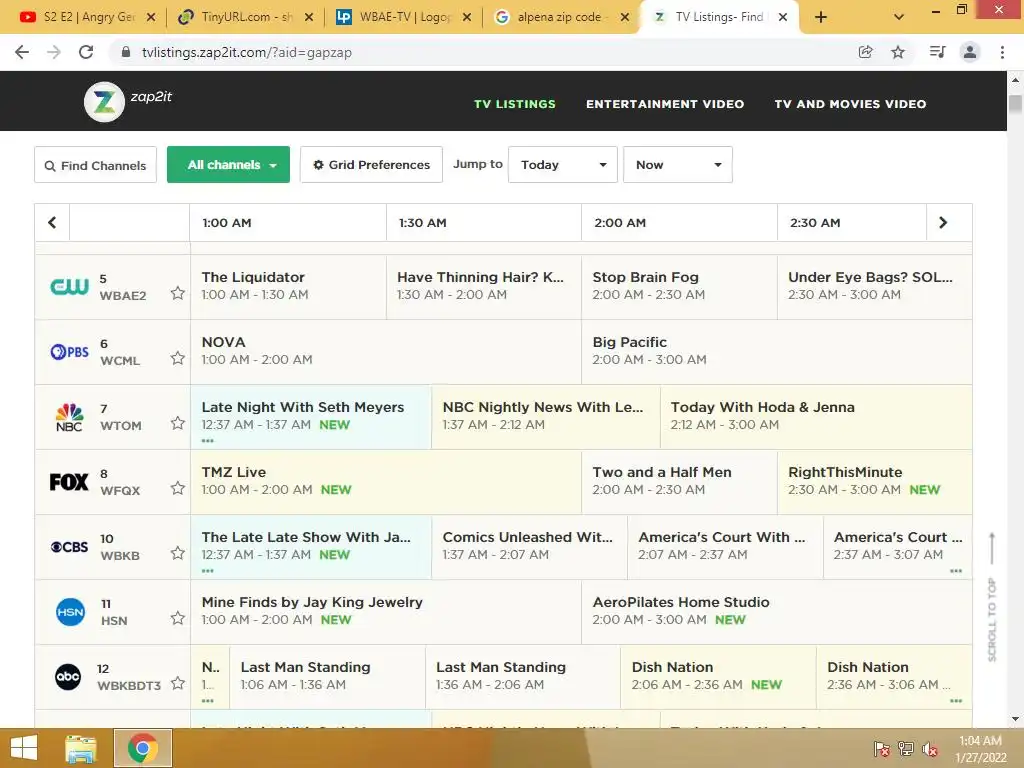Click Find Channels button
Viewport: 1024px width, 768px height.
click(95, 165)
